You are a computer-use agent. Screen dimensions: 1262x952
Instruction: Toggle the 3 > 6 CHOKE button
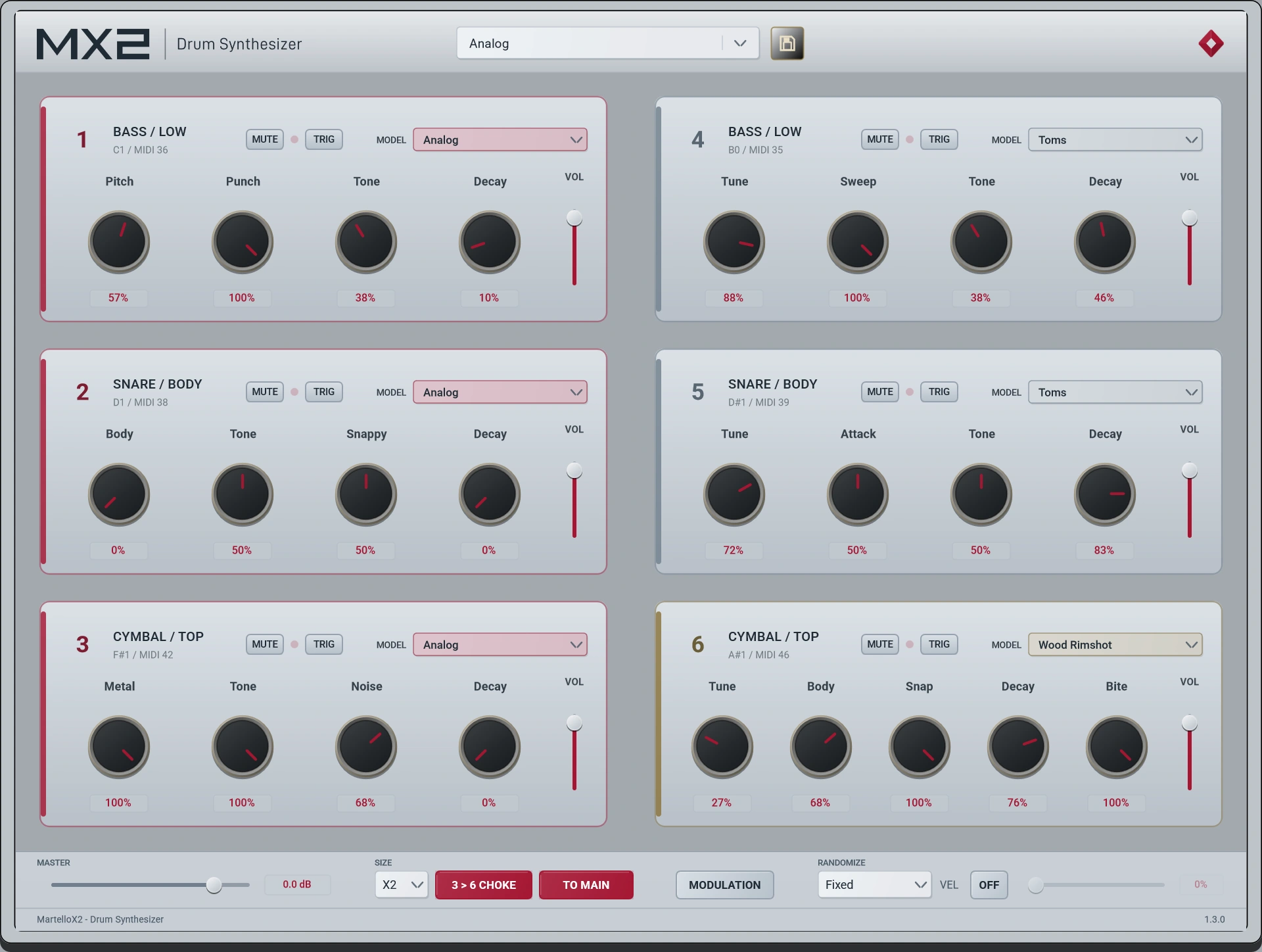coord(484,885)
